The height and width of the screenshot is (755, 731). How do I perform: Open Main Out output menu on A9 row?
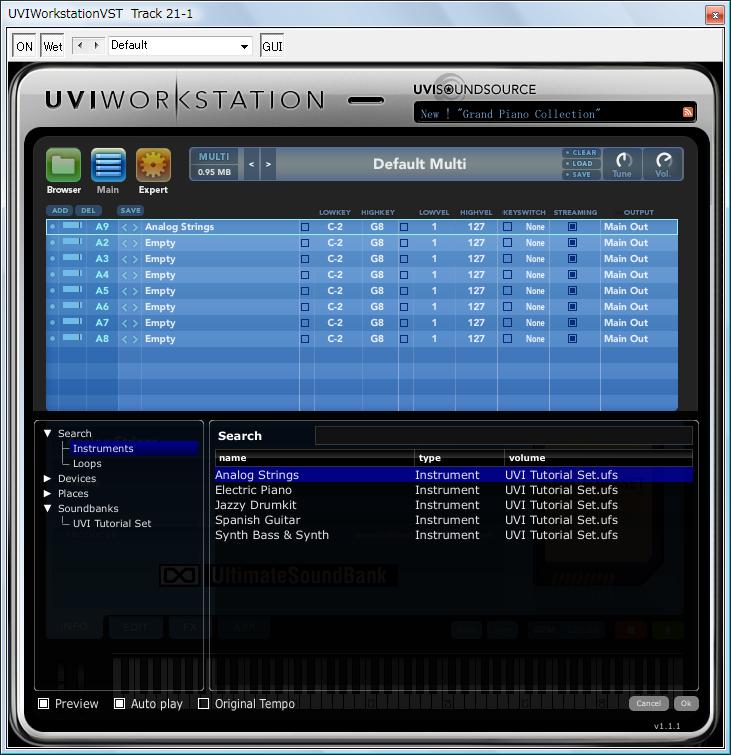[x=626, y=227]
